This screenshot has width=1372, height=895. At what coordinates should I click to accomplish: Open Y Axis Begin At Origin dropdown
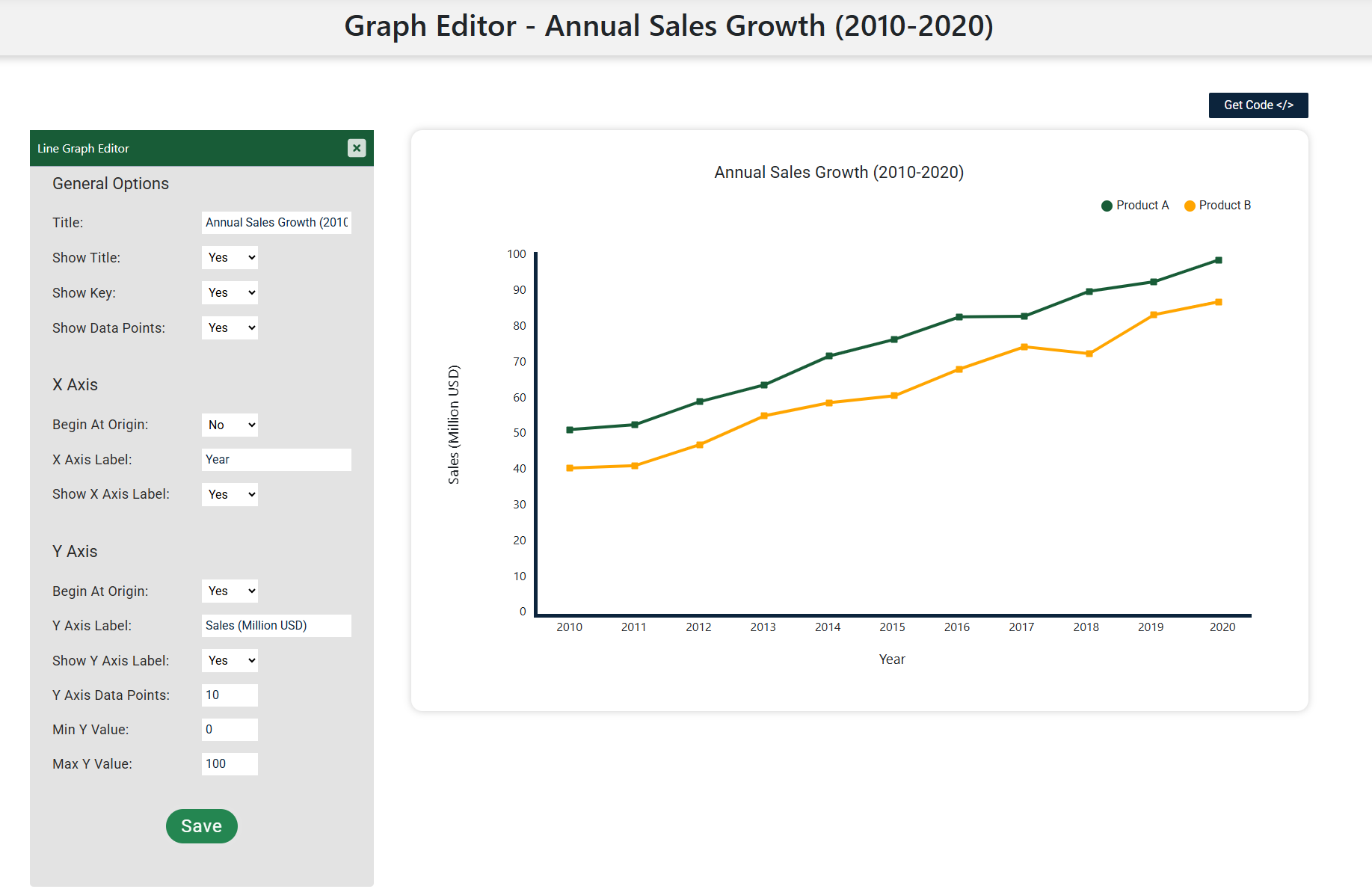[x=230, y=591]
